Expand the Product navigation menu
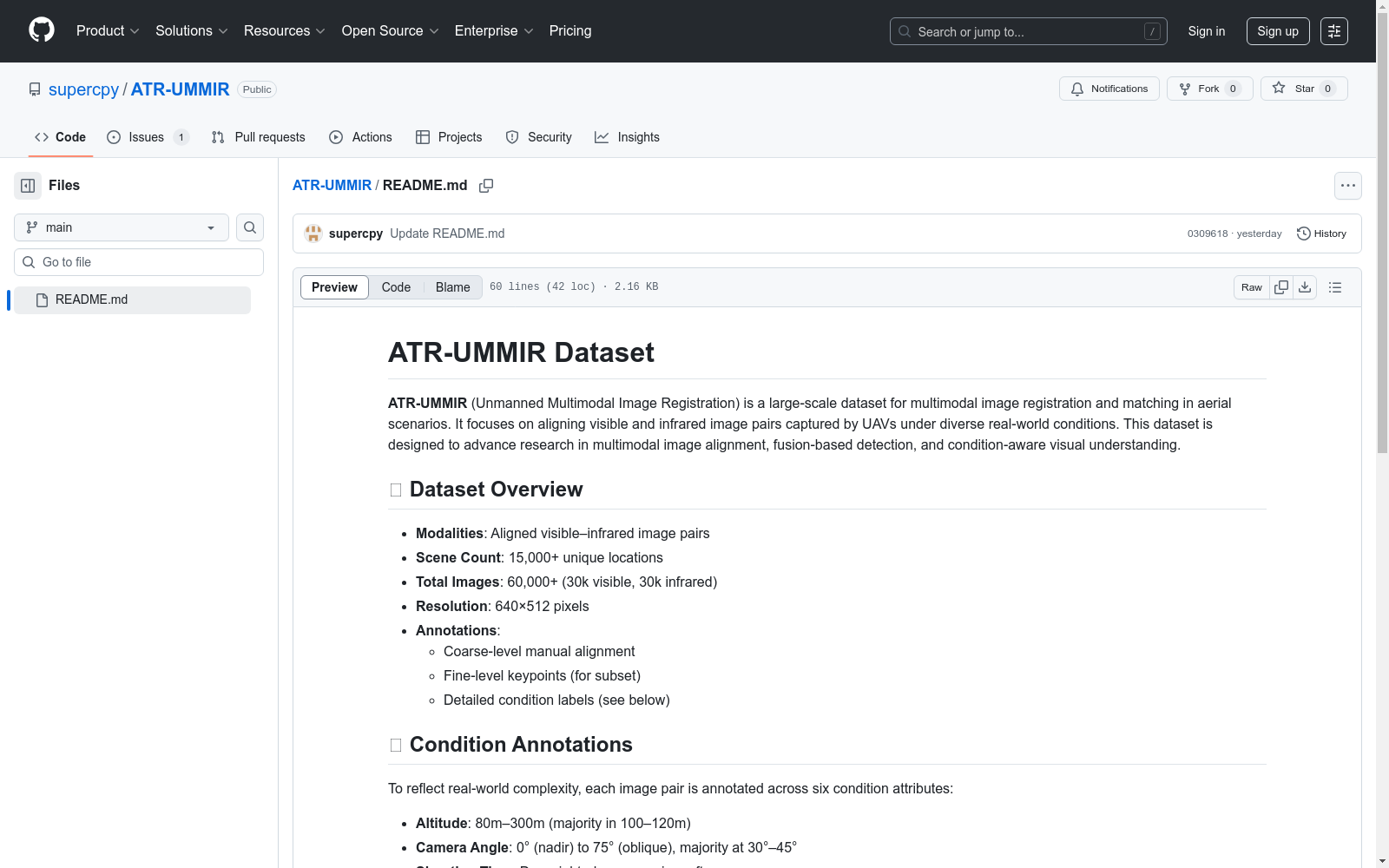The width and height of the screenshot is (1389, 868). tap(108, 31)
